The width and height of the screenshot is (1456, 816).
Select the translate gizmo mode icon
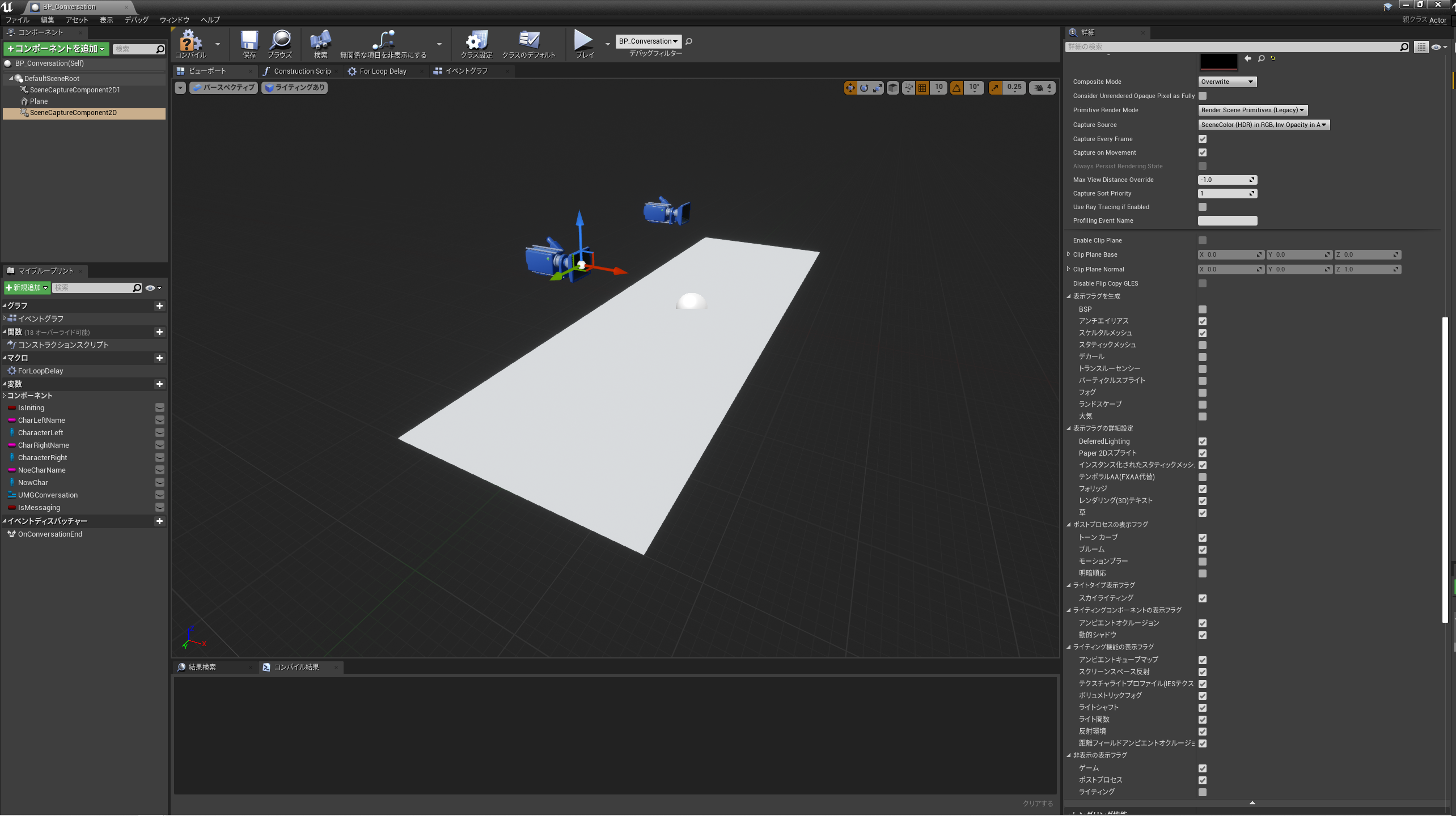pyautogui.click(x=850, y=88)
